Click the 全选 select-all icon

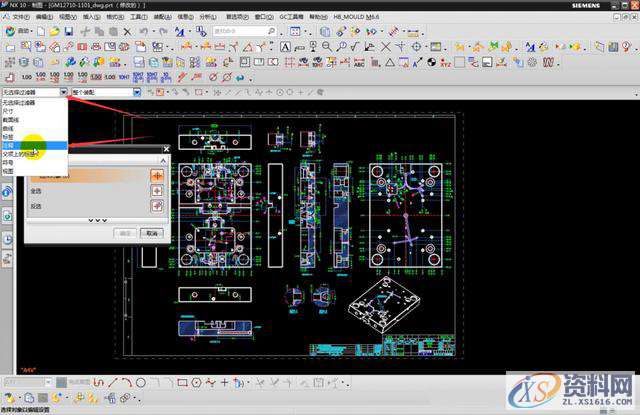pyautogui.click(x=156, y=190)
